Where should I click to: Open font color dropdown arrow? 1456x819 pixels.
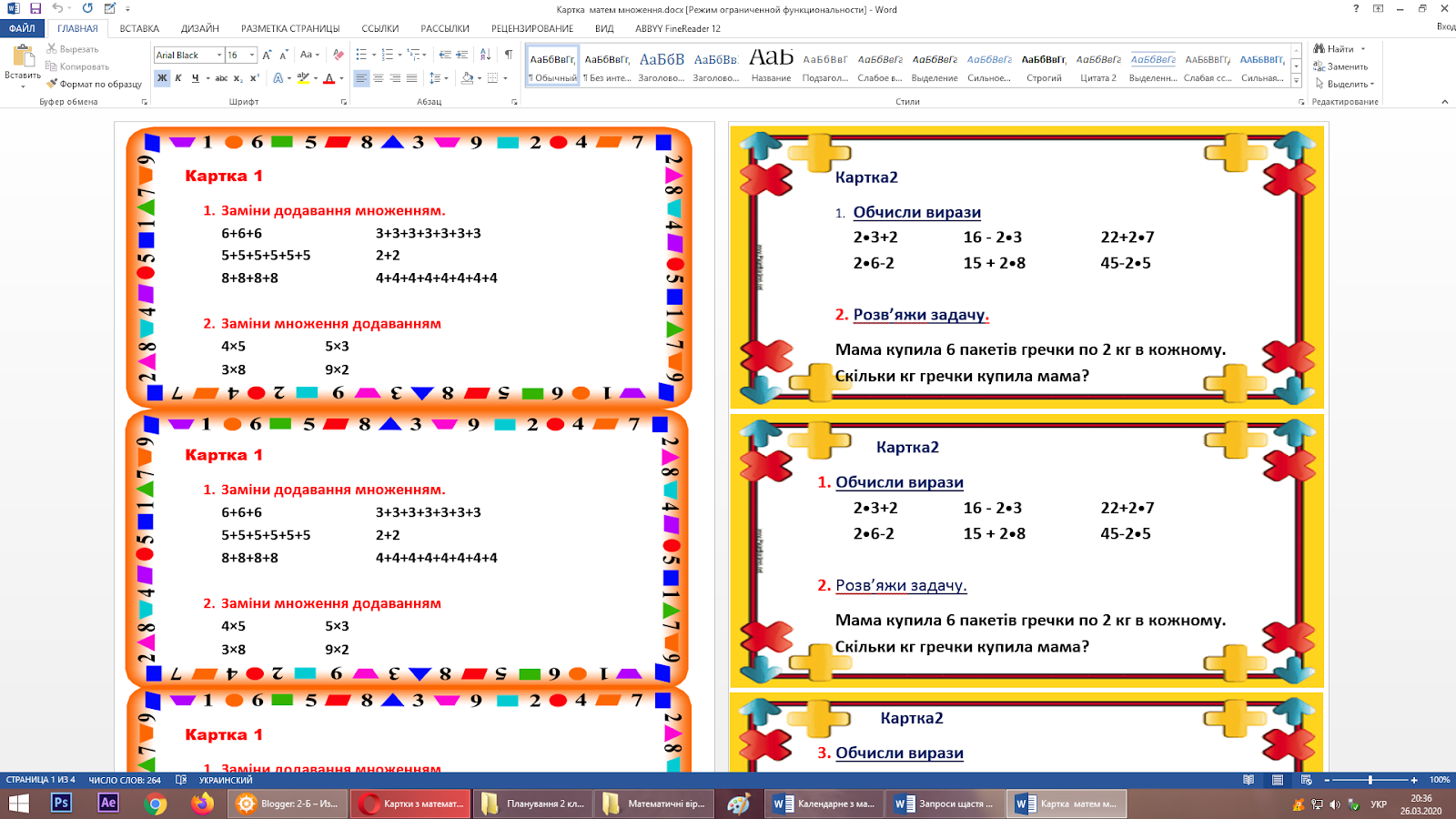pyautogui.click(x=341, y=78)
